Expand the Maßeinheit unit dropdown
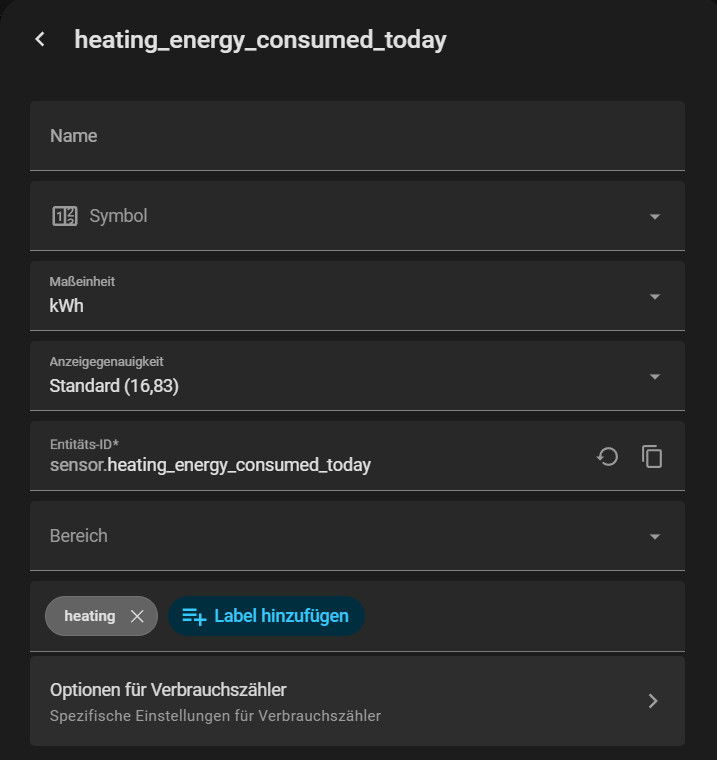The height and width of the screenshot is (760, 717). [x=655, y=297]
